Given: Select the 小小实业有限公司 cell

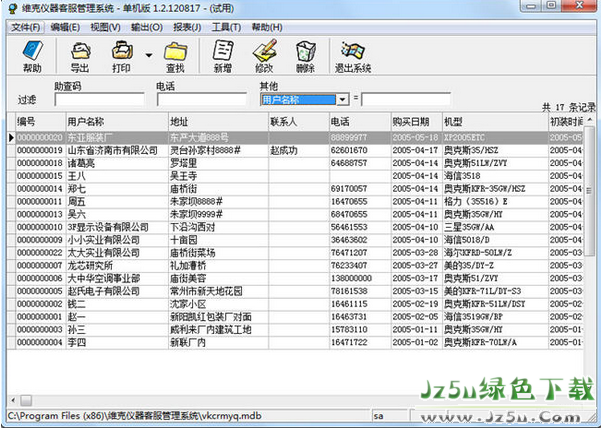Looking at the screenshot, I should 117,240.
